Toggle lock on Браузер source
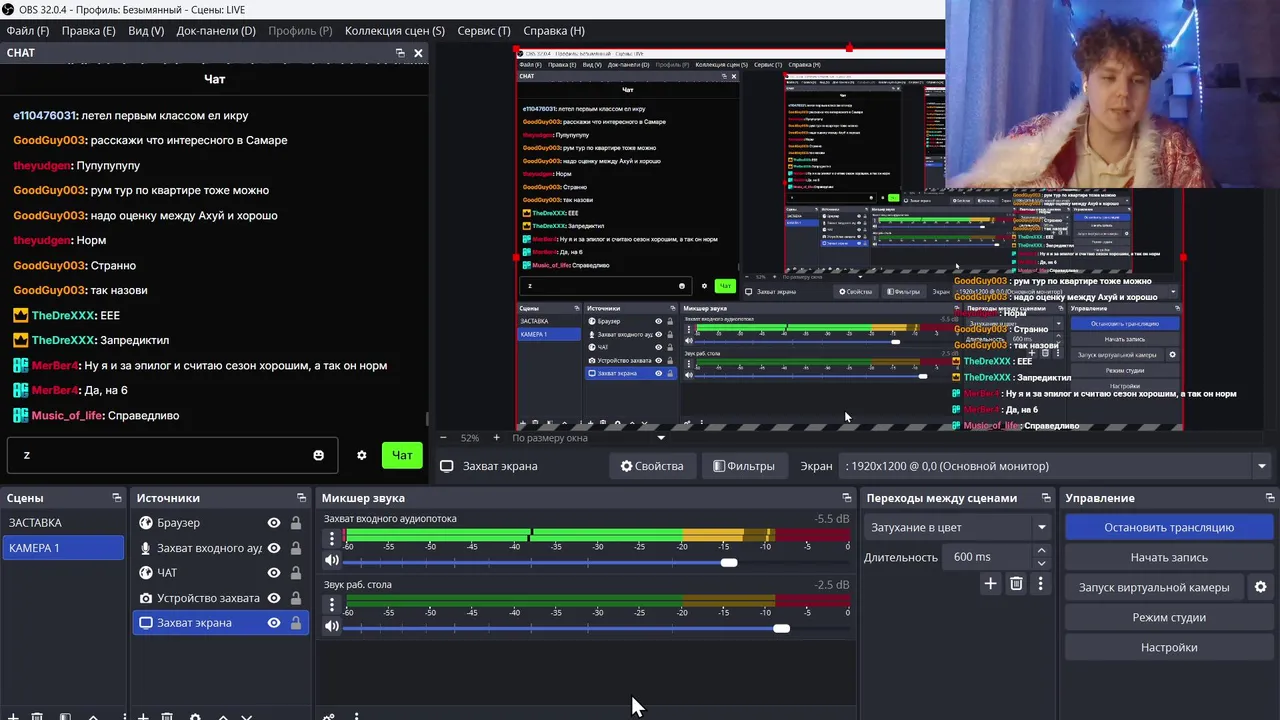 point(296,523)
